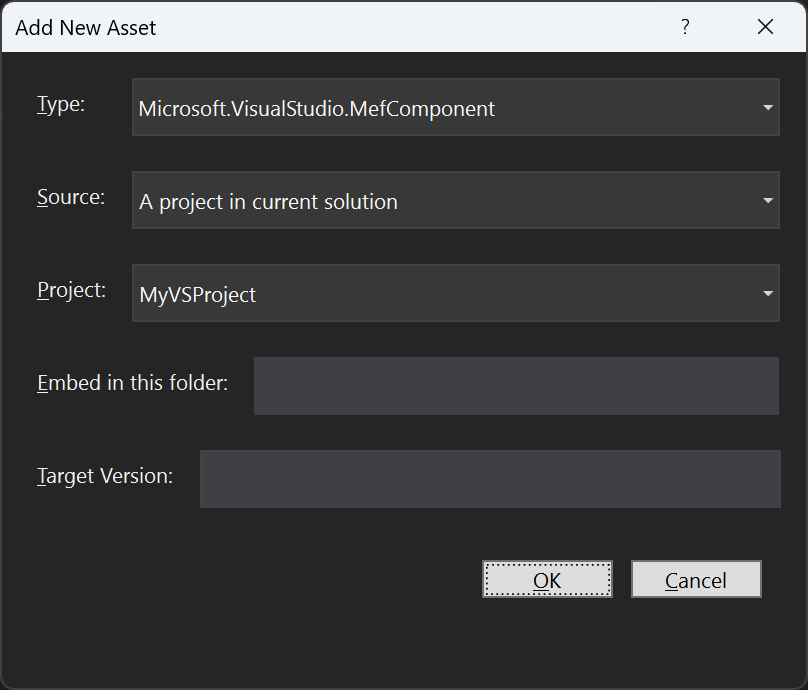
Task: Click the Type label
Action: coord(60,103)
